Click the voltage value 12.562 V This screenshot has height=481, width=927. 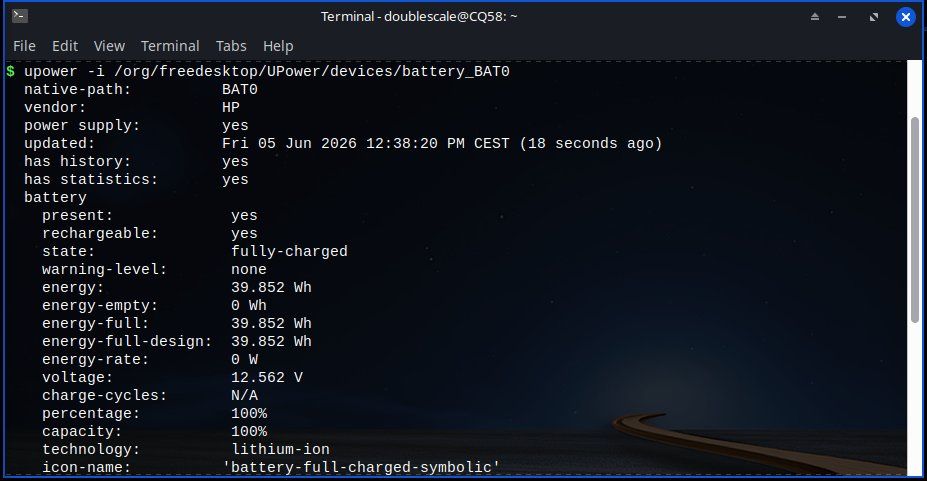[x=267, y=378]
